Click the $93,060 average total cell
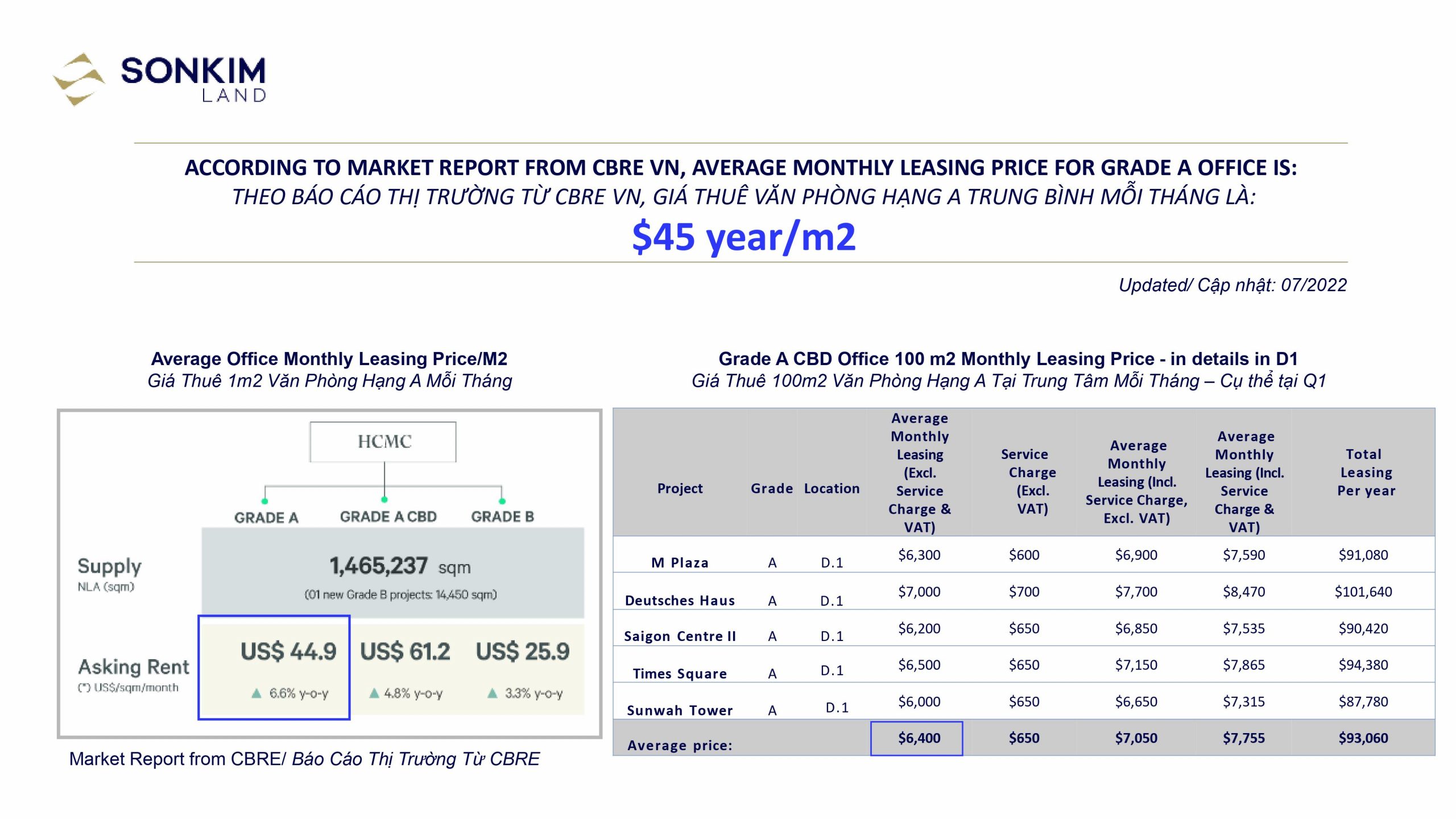This screenshot has width=1456, height=819. coord(1363,738)
